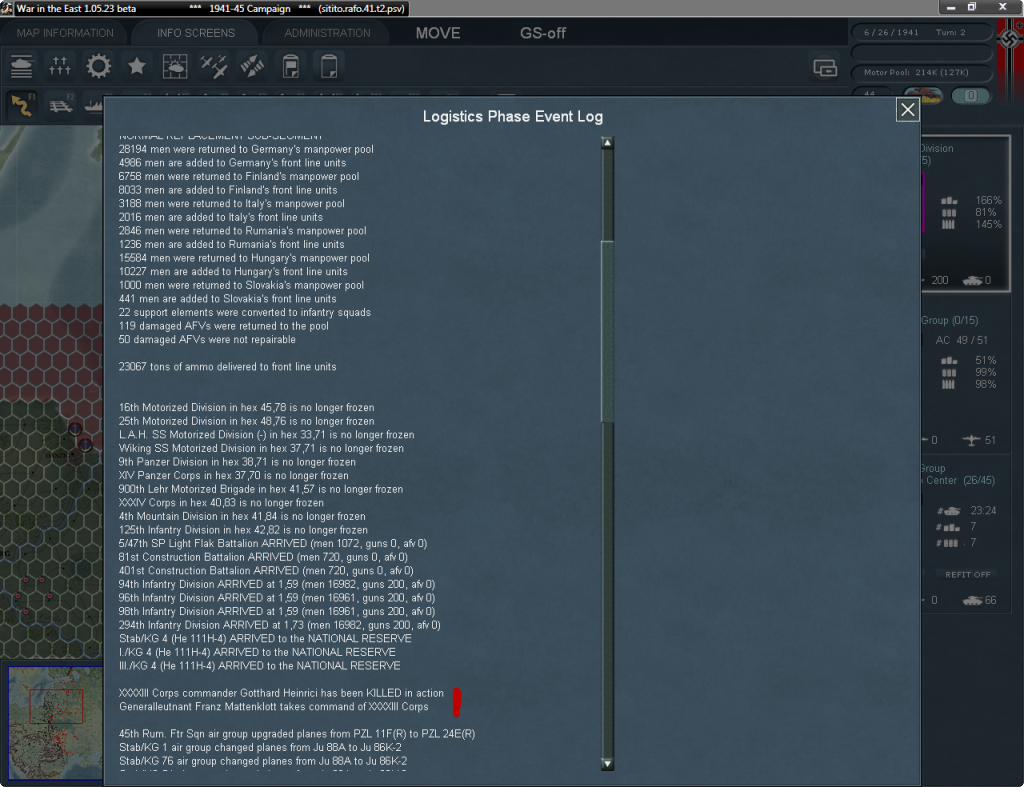The height and width of the screenshot is (787, 1024).
Task: Open the weather map icon
Action: (175, 67)
